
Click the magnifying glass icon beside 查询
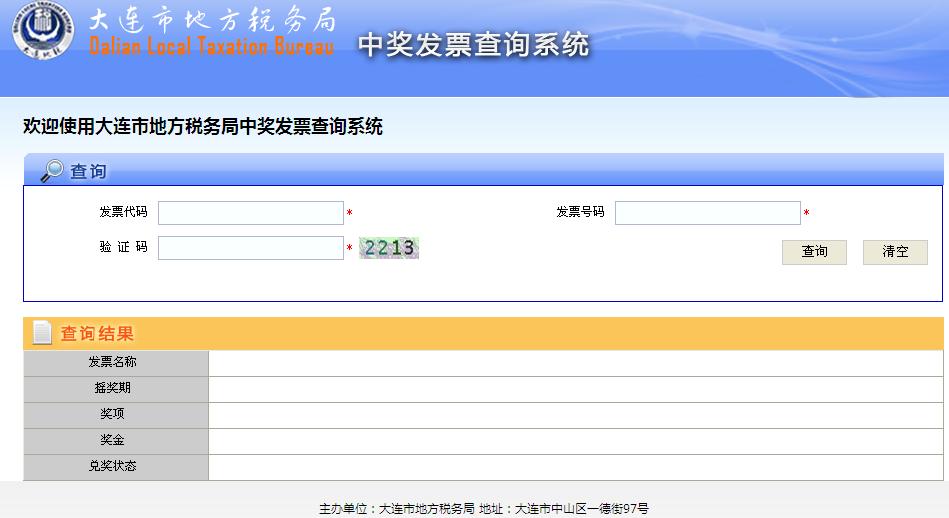pos(51,171)
